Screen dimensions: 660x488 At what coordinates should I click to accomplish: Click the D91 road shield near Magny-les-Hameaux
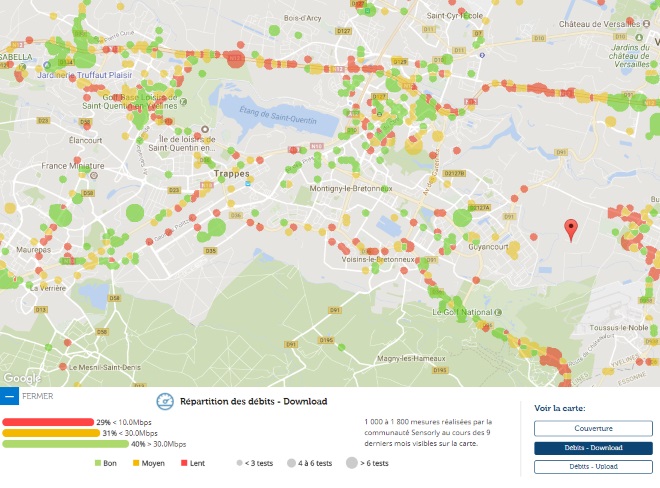click(335, 310)
